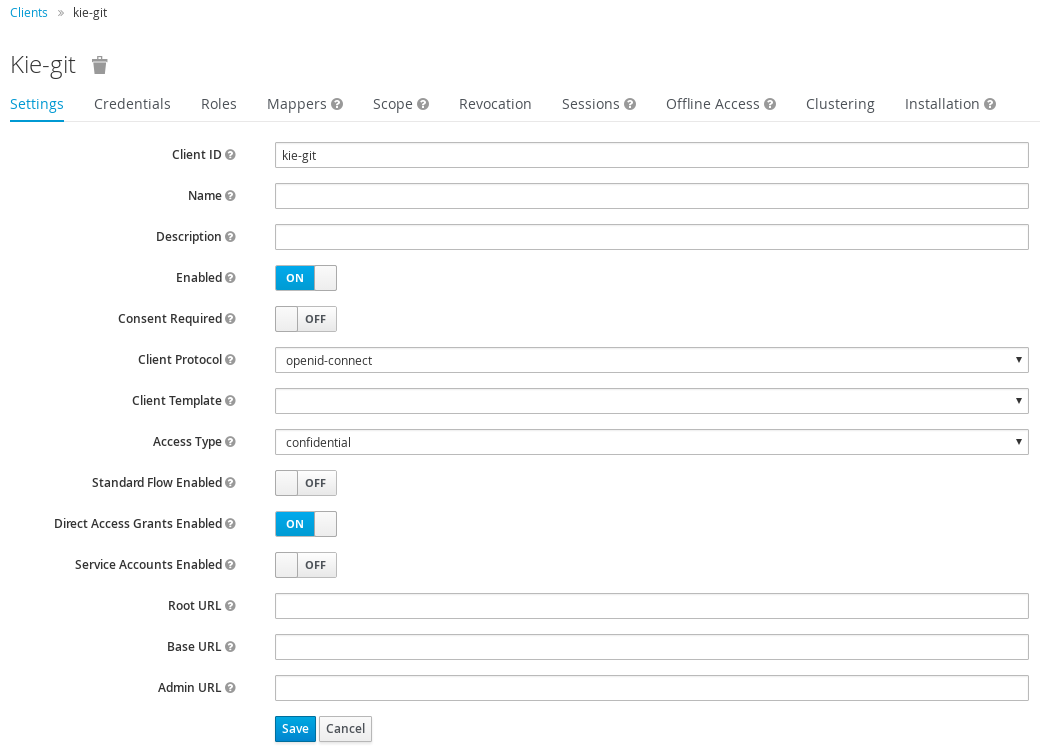Open the Offline Access tab
This screenshot has width=1040, height=751.
pyautogui.click(x=712, y=104)
